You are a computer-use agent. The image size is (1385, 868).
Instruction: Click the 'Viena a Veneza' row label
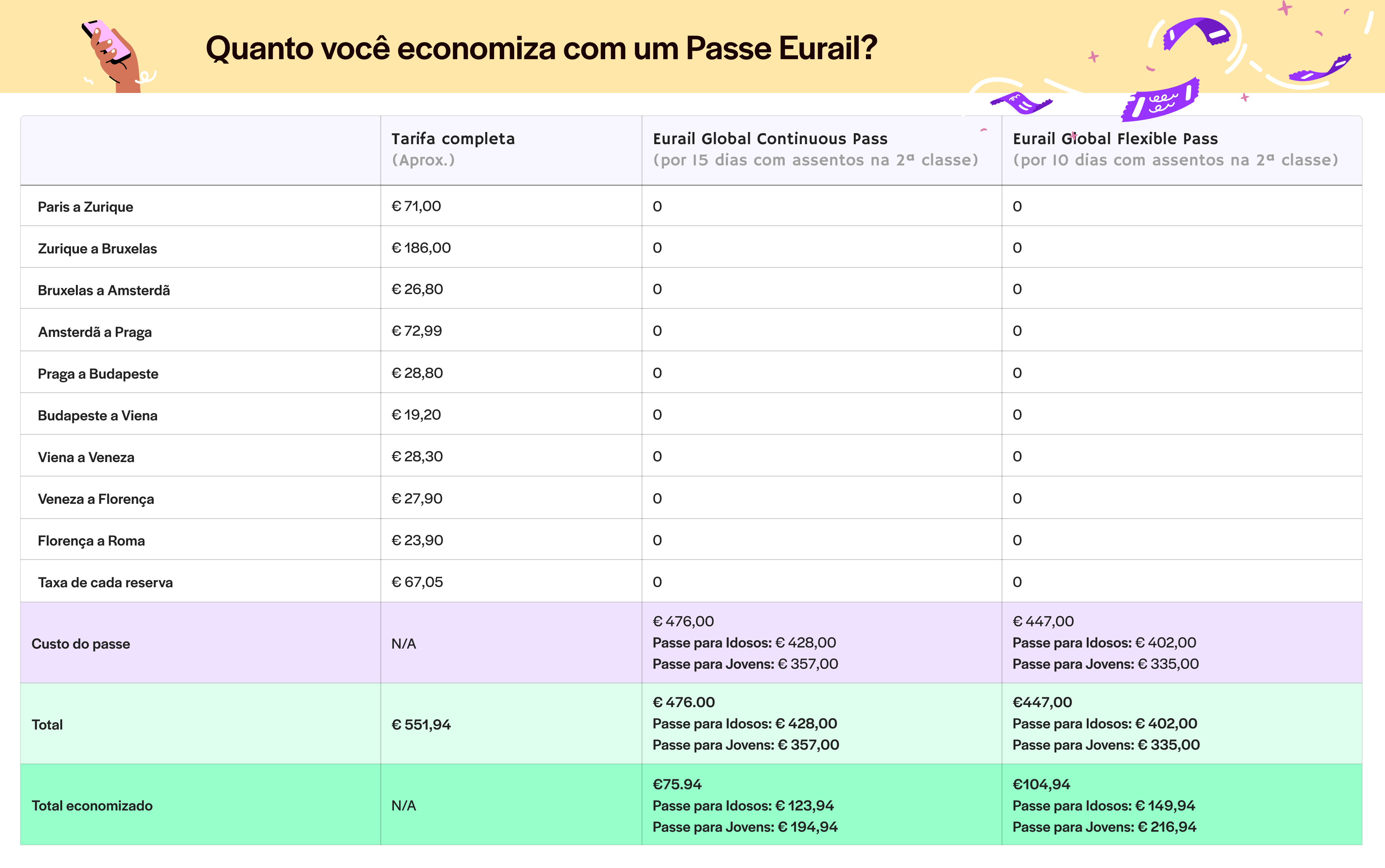[86, 458]
